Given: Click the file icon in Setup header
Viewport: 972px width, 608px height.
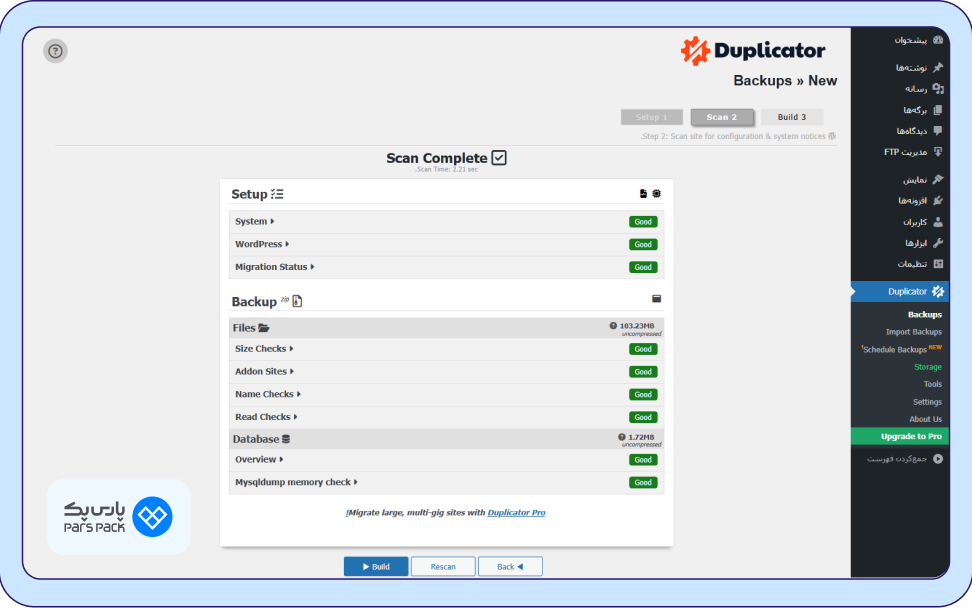Looking at the screenshot, I should tap(643, 193).
